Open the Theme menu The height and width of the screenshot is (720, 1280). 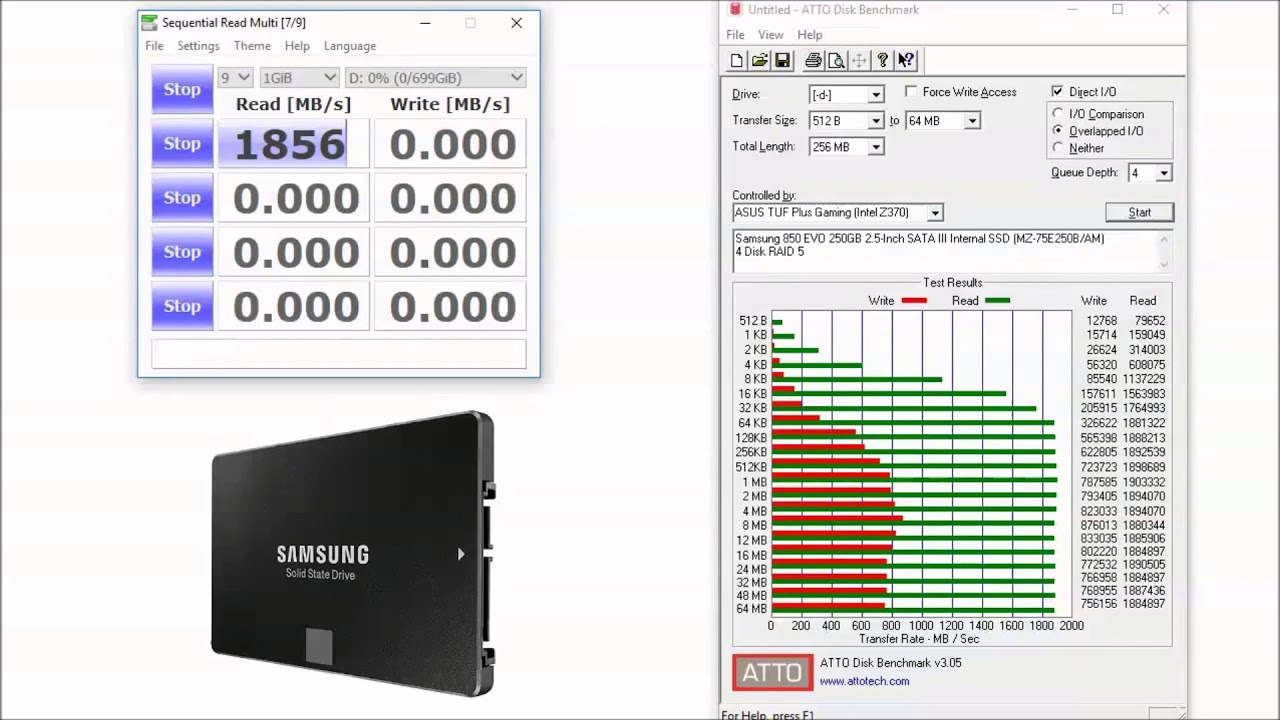252,46
